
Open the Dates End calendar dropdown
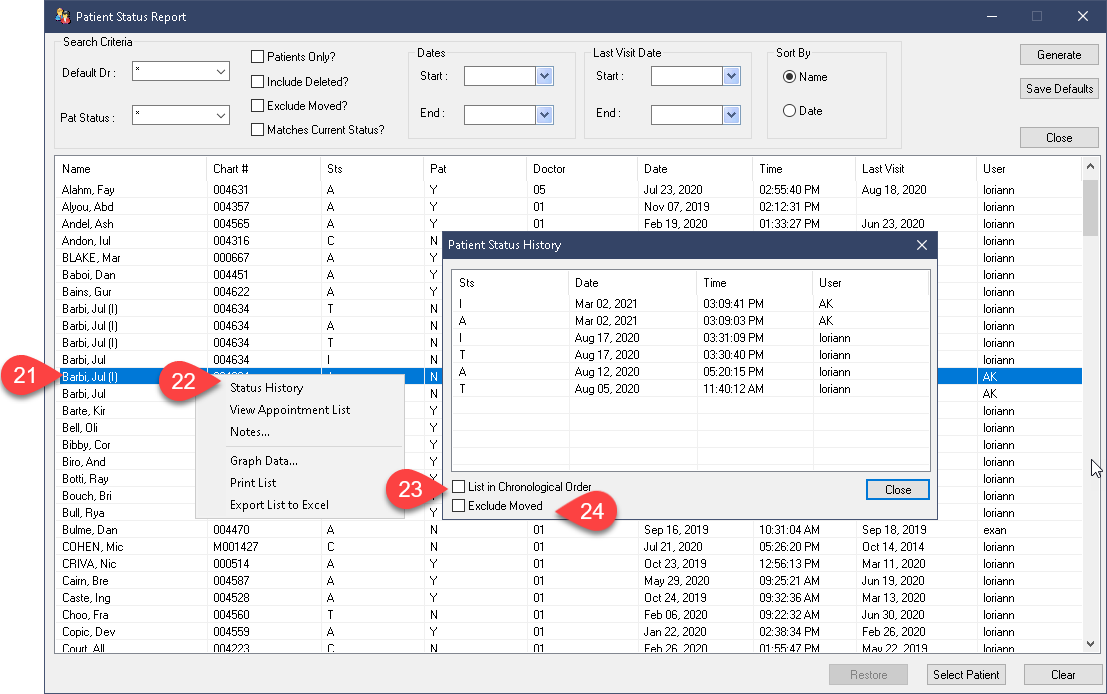click(x=544, y=114)
